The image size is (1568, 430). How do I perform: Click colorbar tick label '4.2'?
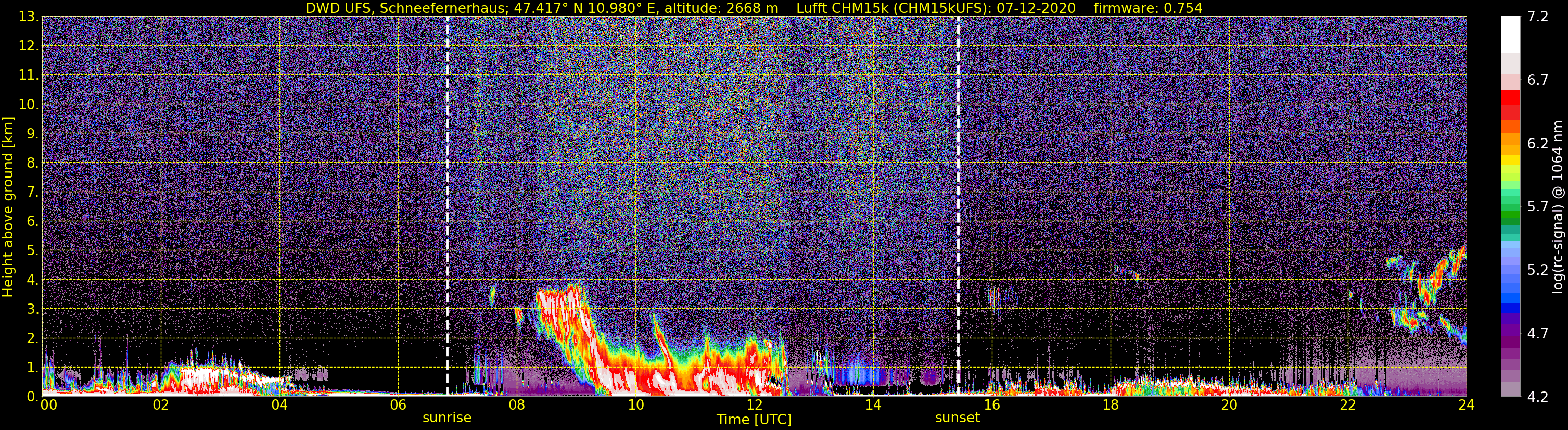(x=1538, y=397)
